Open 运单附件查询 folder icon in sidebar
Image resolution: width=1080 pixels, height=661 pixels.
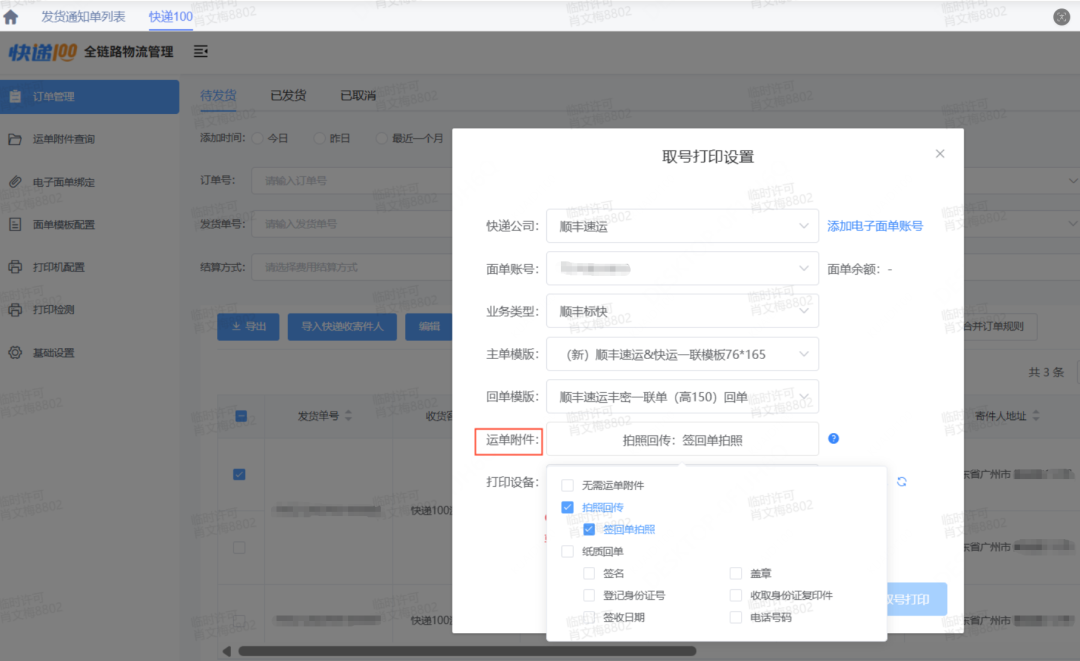[15, 139]
